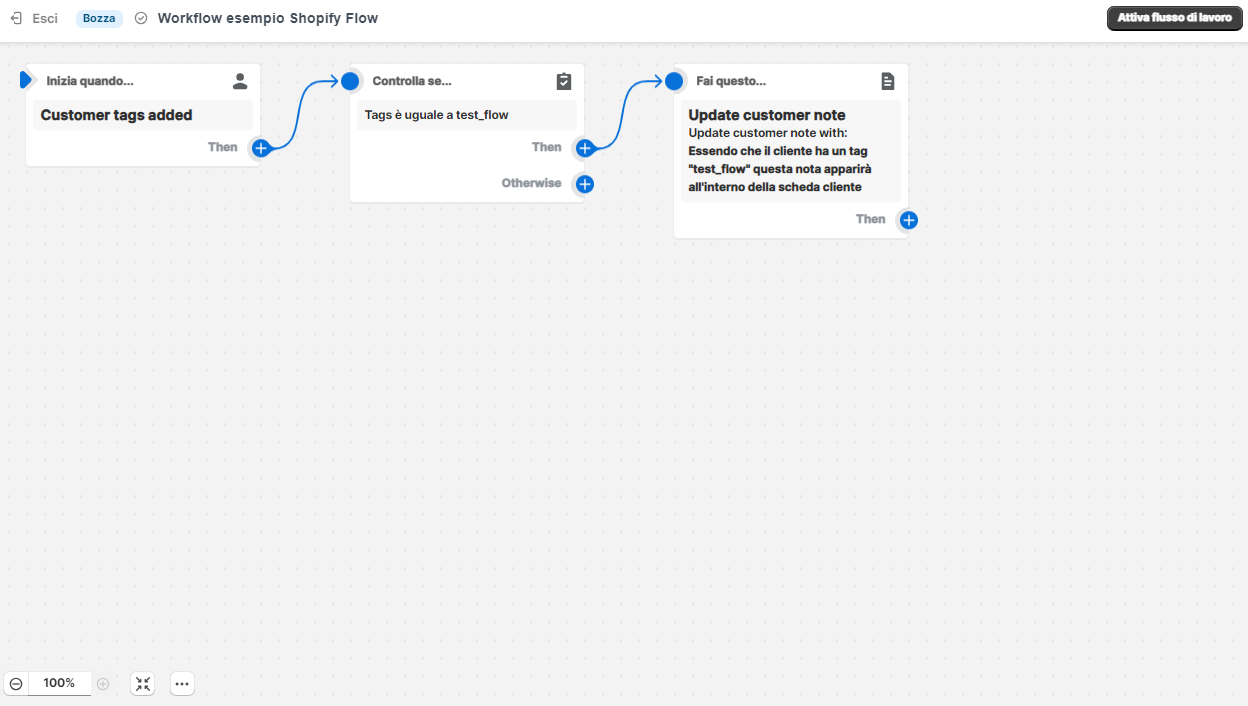Fit workflow to screen with arrows icon

tap(143, 683)
